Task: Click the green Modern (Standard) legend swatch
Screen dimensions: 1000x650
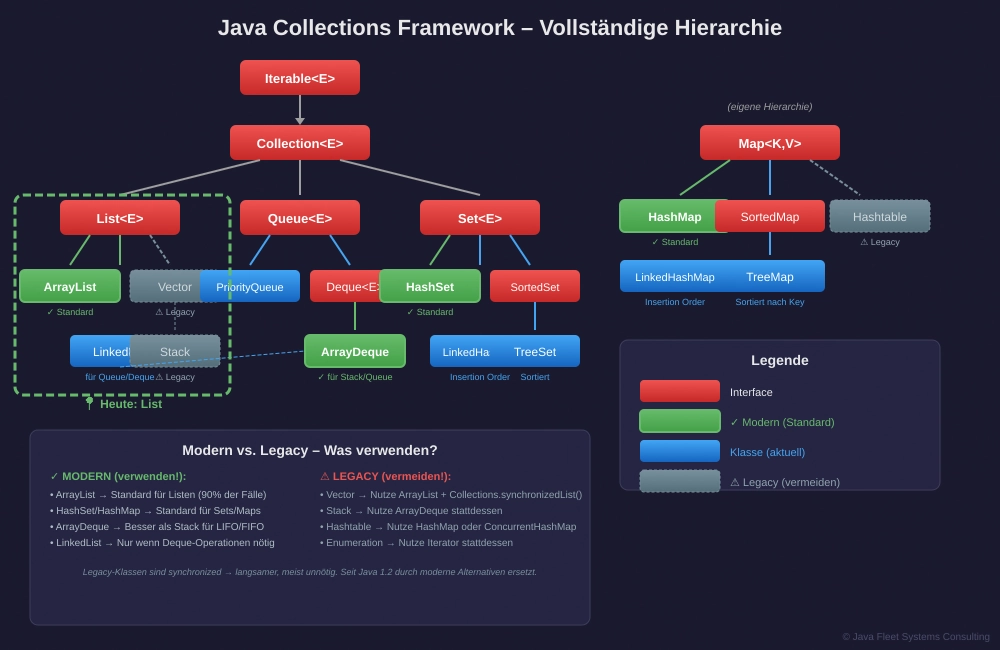Action: click(680, 421)
